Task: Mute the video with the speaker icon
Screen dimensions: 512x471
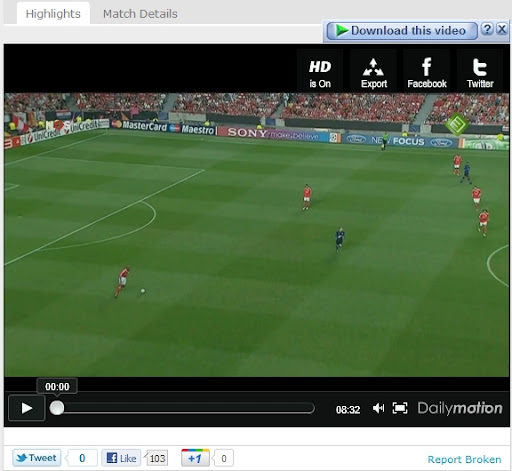Action: tap(379, 408)
